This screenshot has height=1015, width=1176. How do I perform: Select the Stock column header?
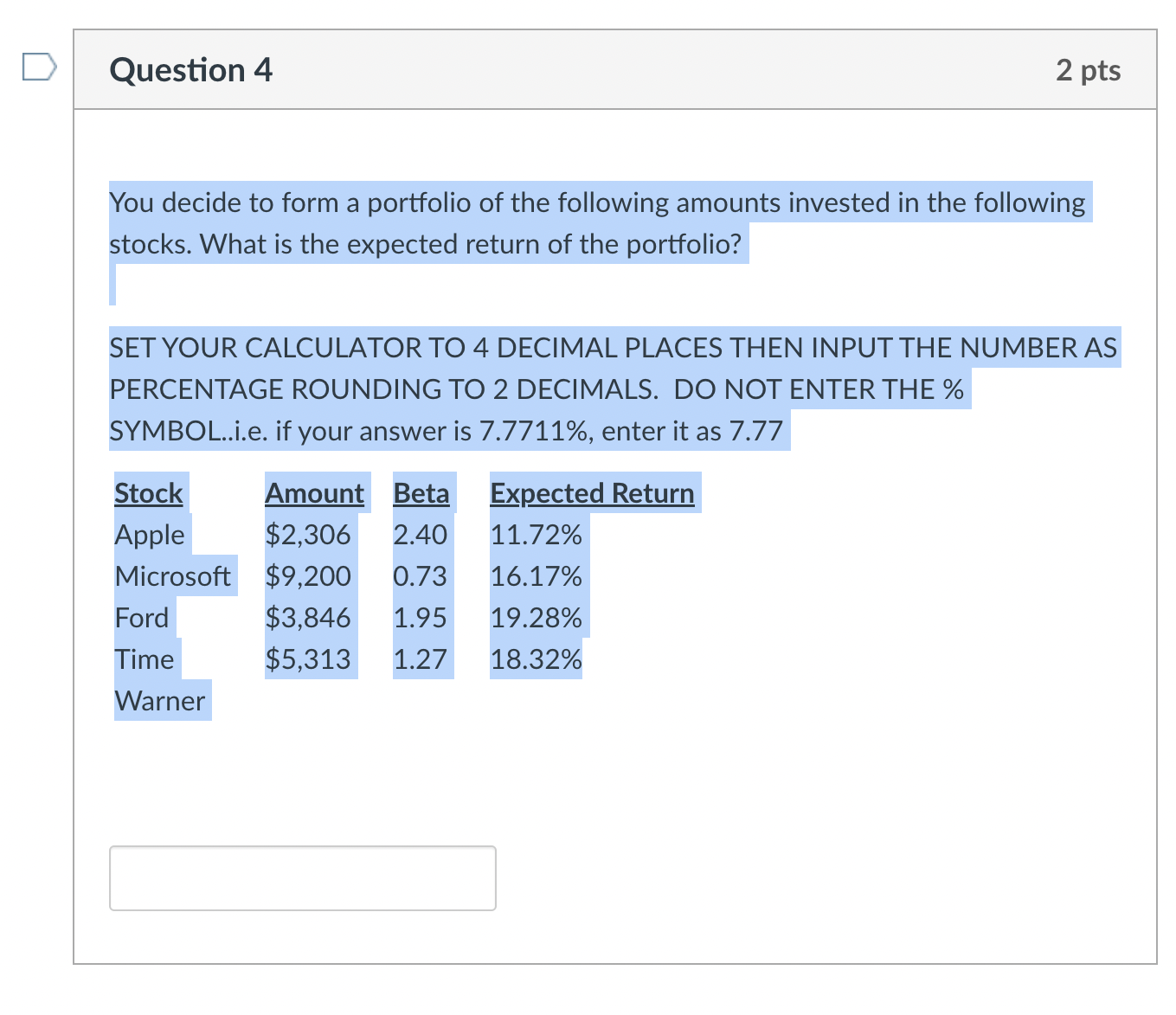click(x=148, y=493)
